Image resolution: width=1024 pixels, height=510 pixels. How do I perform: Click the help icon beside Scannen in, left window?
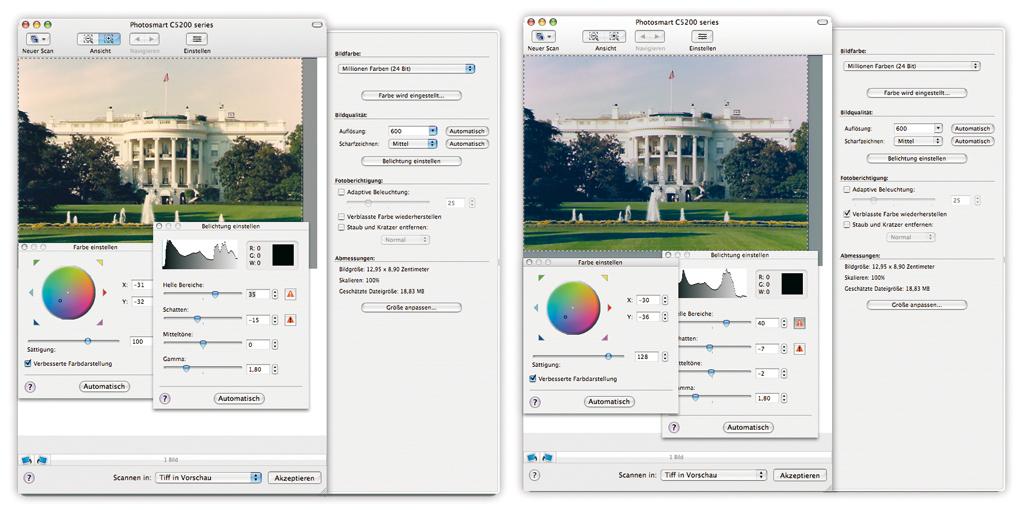tap(29, 477)
